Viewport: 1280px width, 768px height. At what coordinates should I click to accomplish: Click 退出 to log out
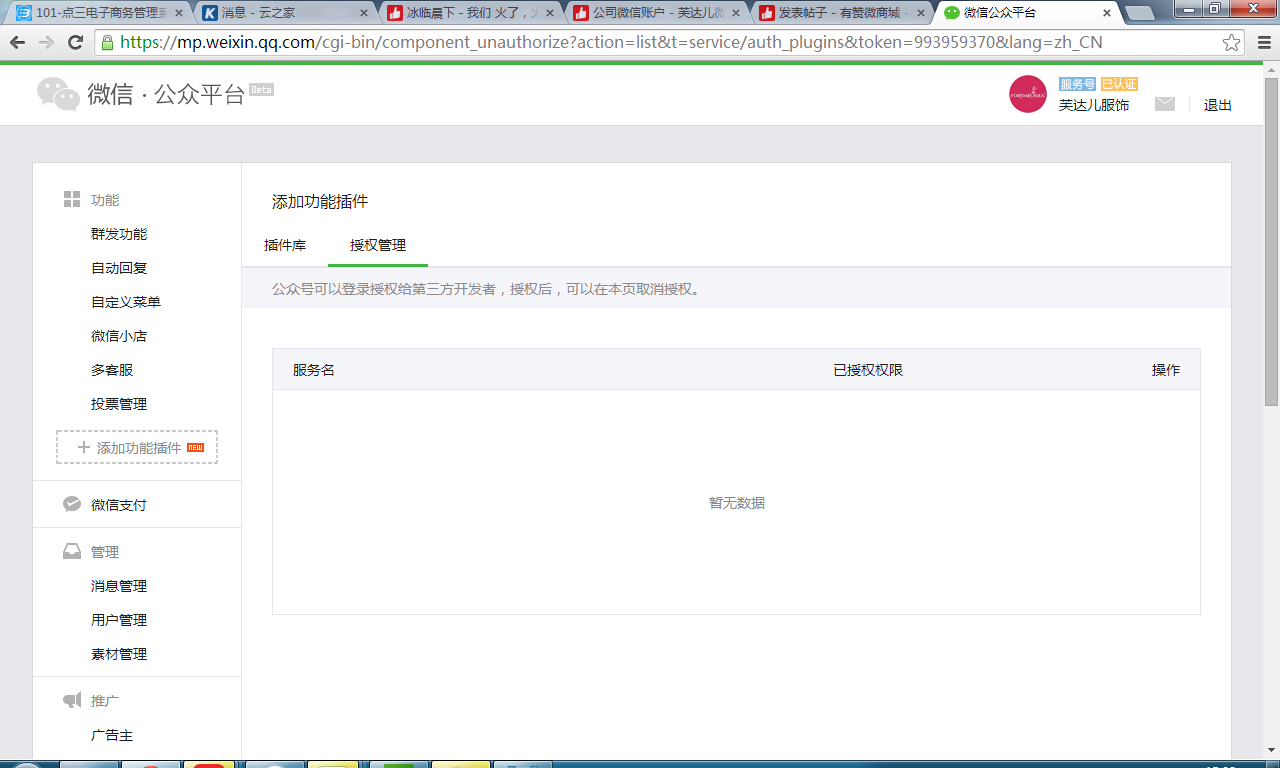1217,104
